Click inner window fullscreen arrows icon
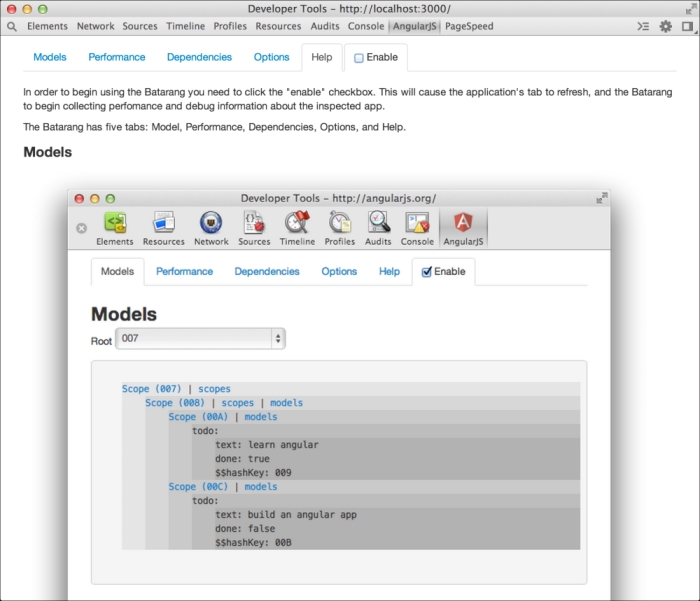This screenshot has height=601, width=700. (x=602, y=198)
